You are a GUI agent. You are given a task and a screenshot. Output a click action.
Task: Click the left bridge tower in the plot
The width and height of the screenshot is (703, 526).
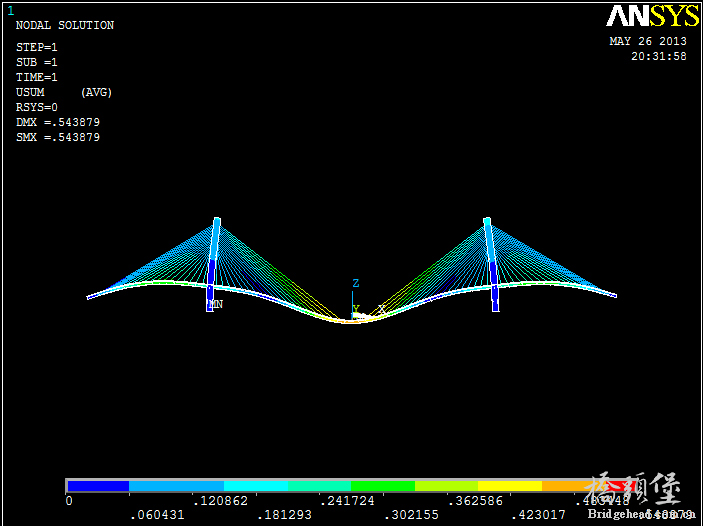[213, 265]
